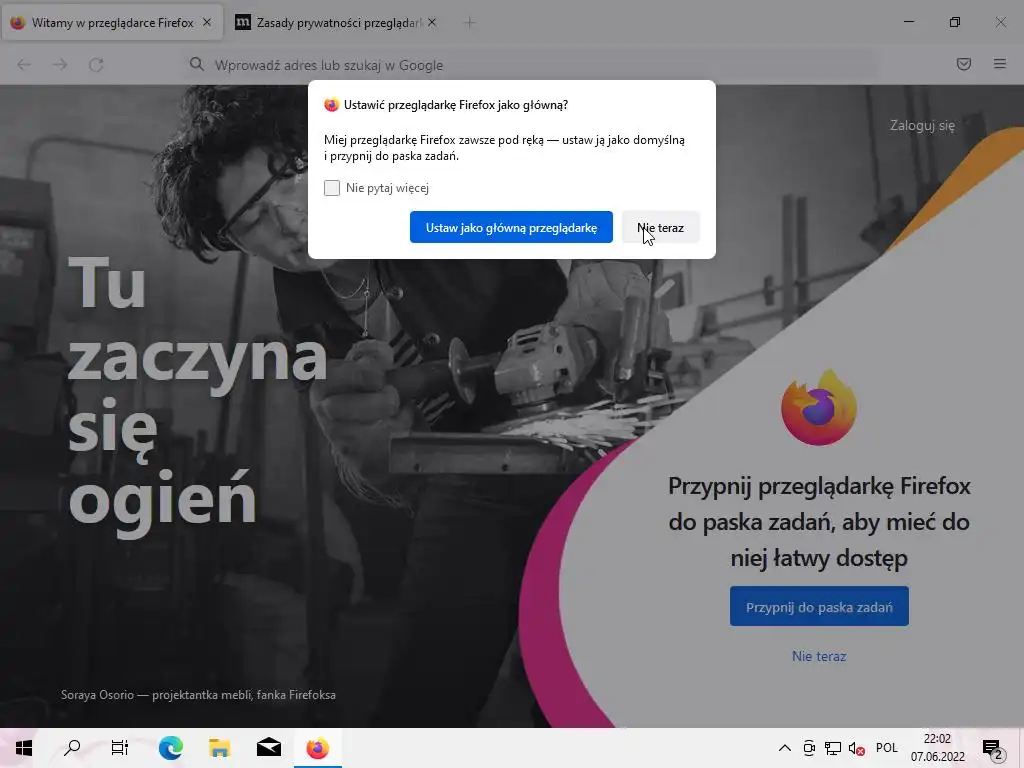The image size is (1024, 768).
Task: Open a new tab with plus button
Action: pyautogui.click(x=469, y=23)
